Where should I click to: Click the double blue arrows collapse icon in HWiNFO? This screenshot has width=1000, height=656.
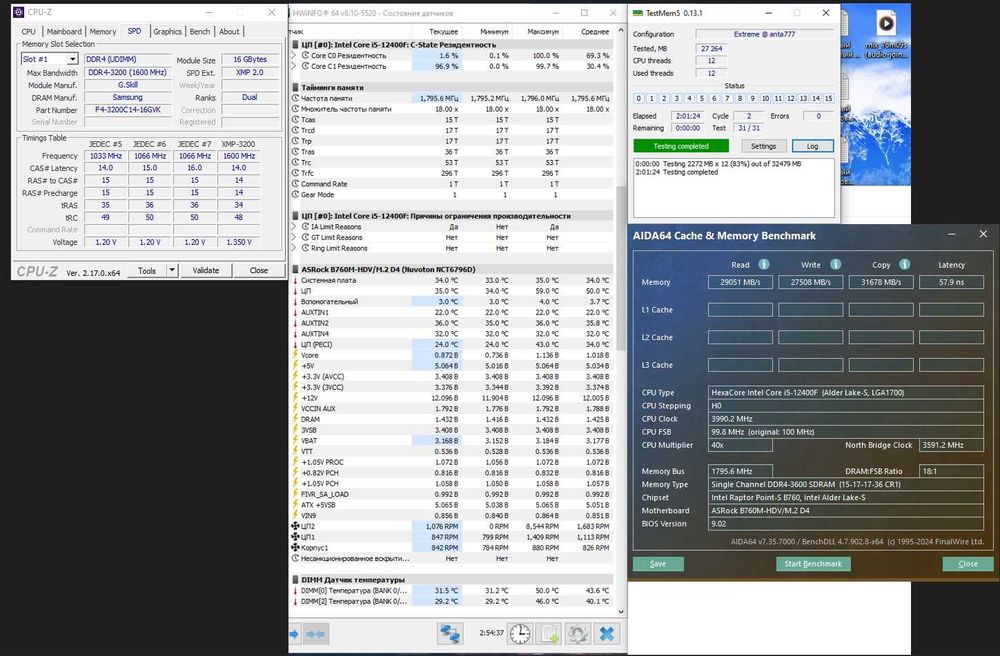click(x=316, y=634)
